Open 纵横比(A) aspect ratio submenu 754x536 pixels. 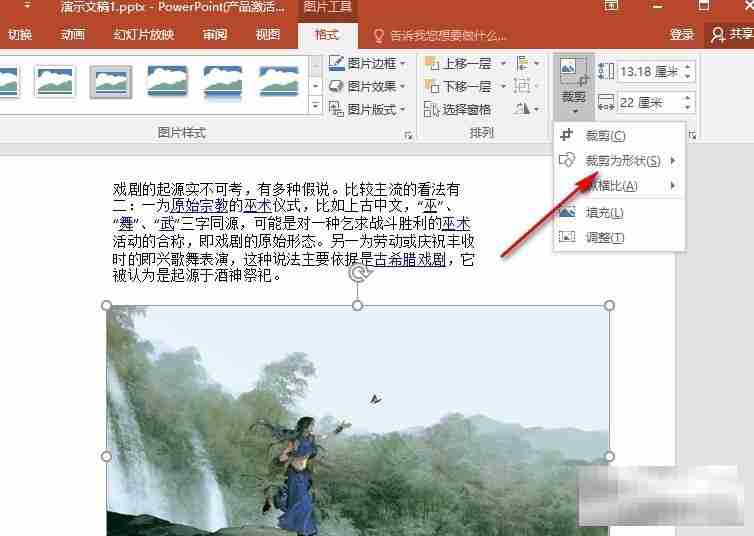[619, 186]
